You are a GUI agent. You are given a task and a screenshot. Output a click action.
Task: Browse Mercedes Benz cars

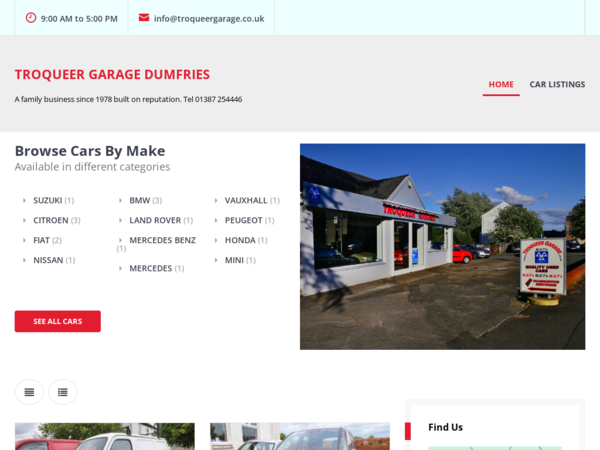pyautogui.click(x=162, y=240)
